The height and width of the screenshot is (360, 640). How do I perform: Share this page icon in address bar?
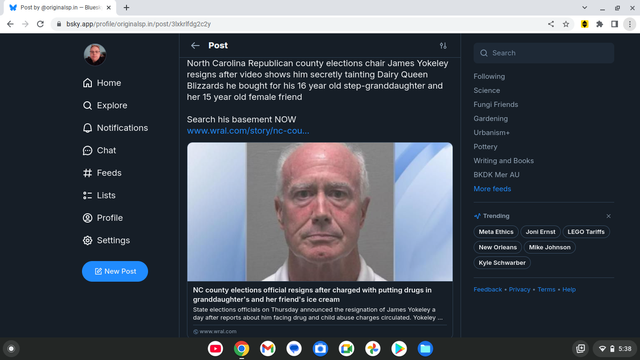click(x=551, y=24)
